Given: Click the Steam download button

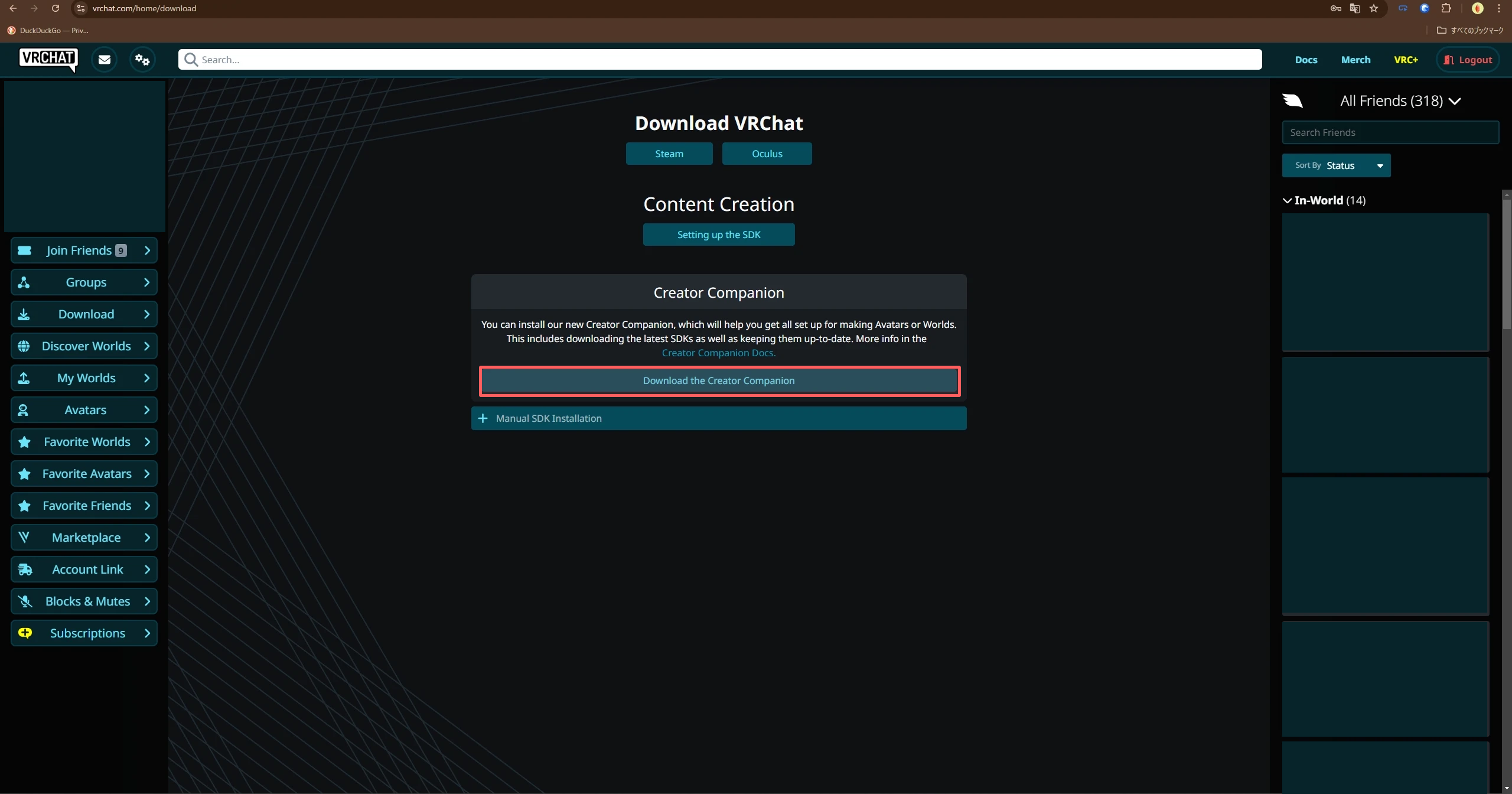Looking at the screenshot, I should click(x=669, y=154).
